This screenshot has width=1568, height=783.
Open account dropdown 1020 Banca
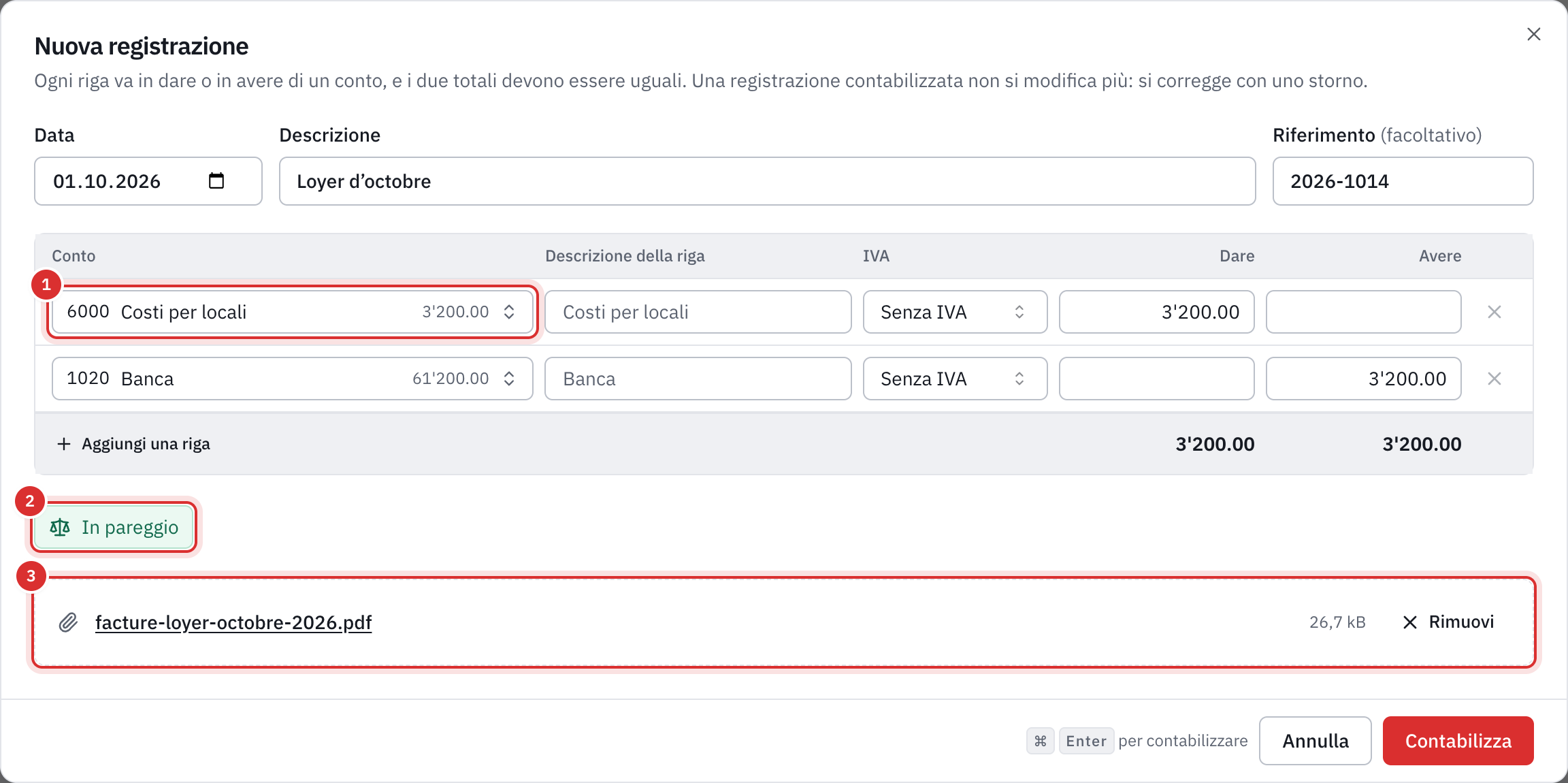click(293, 379)
